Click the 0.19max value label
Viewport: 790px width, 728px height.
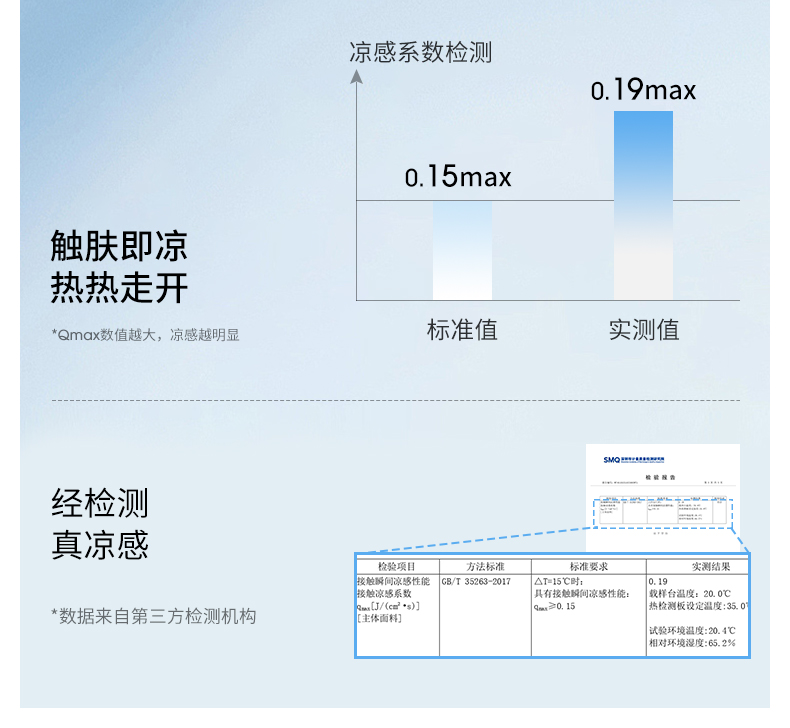click(643, 91)
